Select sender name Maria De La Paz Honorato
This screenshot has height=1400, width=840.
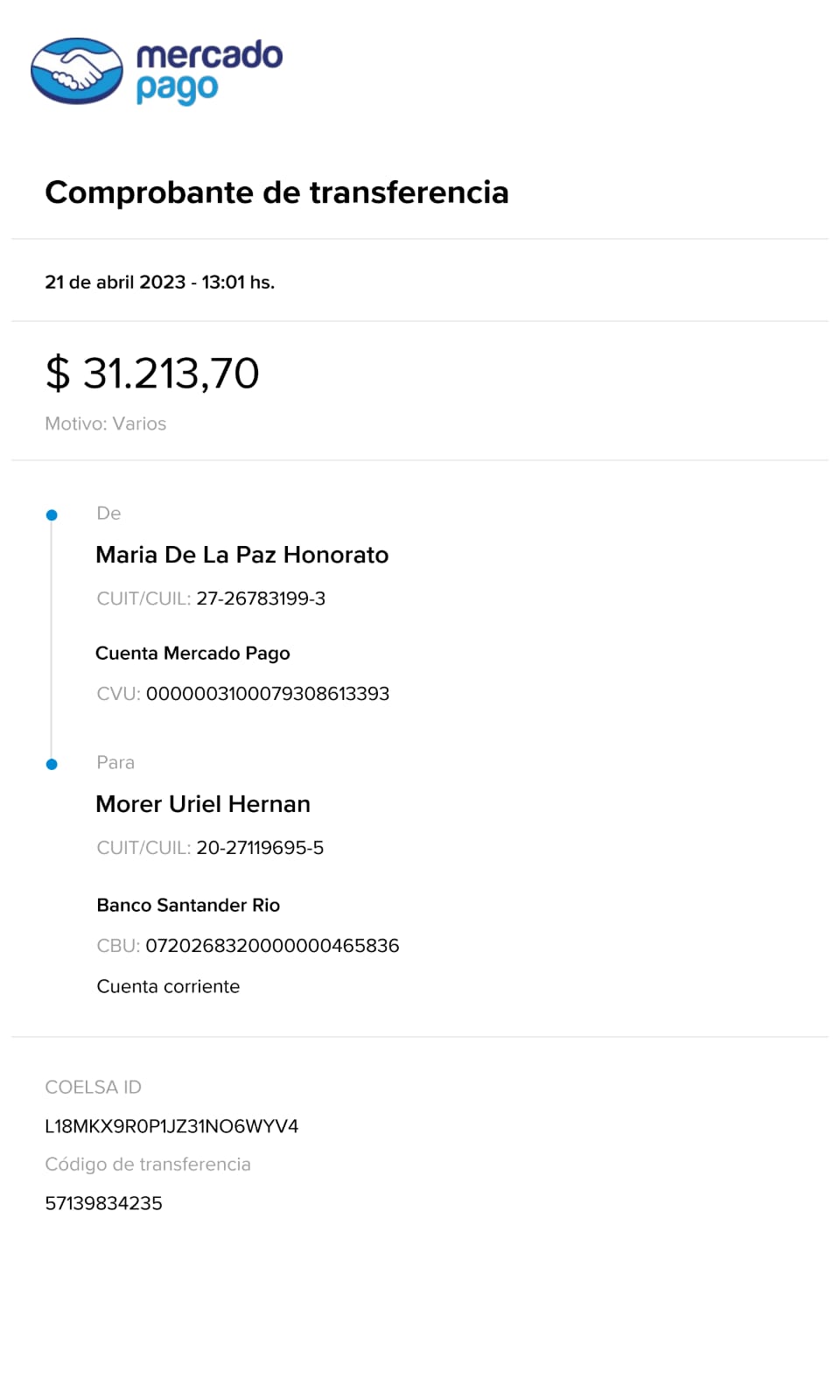[242, 555]
